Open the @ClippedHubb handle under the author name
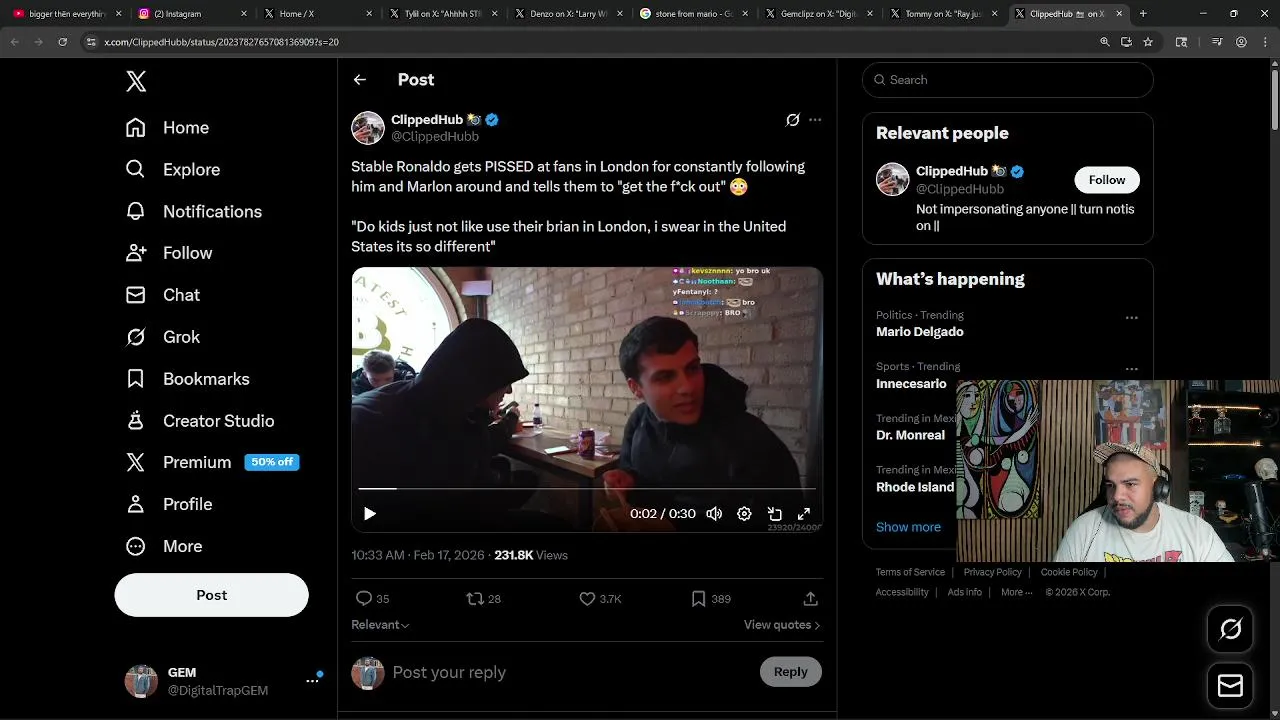This screenshot has width=1280, height=720. click(x=435, y=137)
